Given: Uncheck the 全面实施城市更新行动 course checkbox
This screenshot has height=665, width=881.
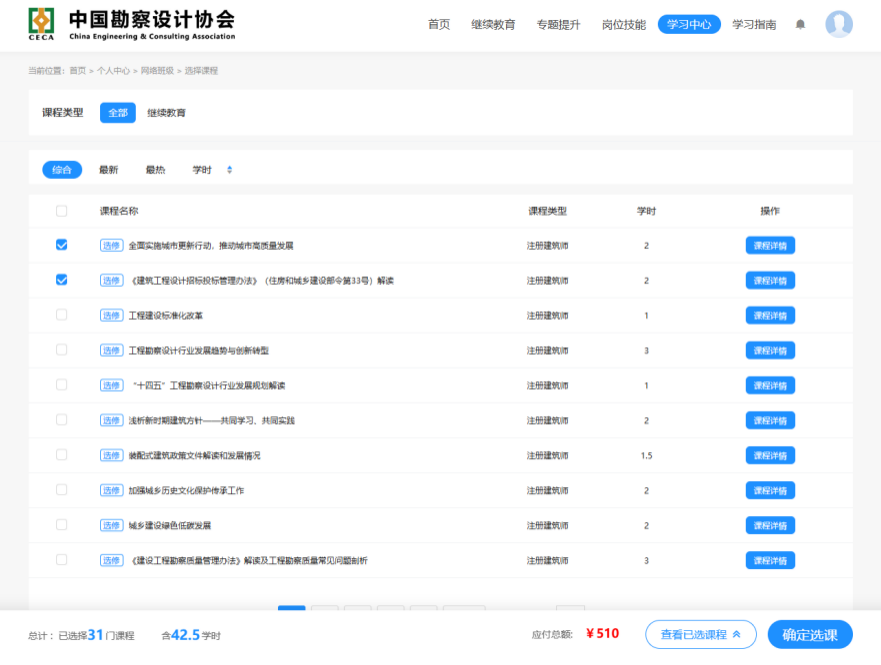Looking at the screenshot, I should (x=62, y=245).
